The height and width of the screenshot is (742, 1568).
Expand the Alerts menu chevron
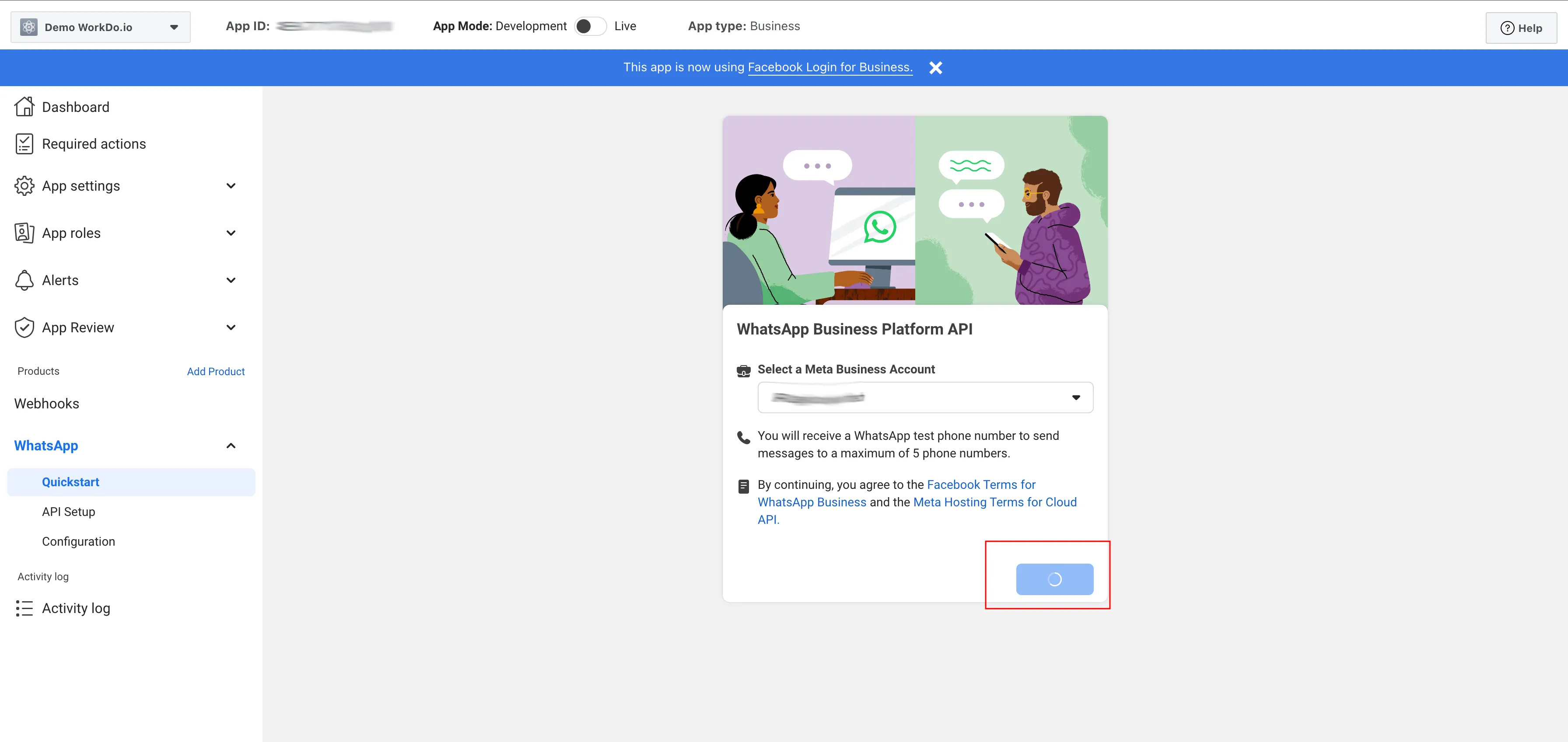pyautogui.click(x=231, y=280)
